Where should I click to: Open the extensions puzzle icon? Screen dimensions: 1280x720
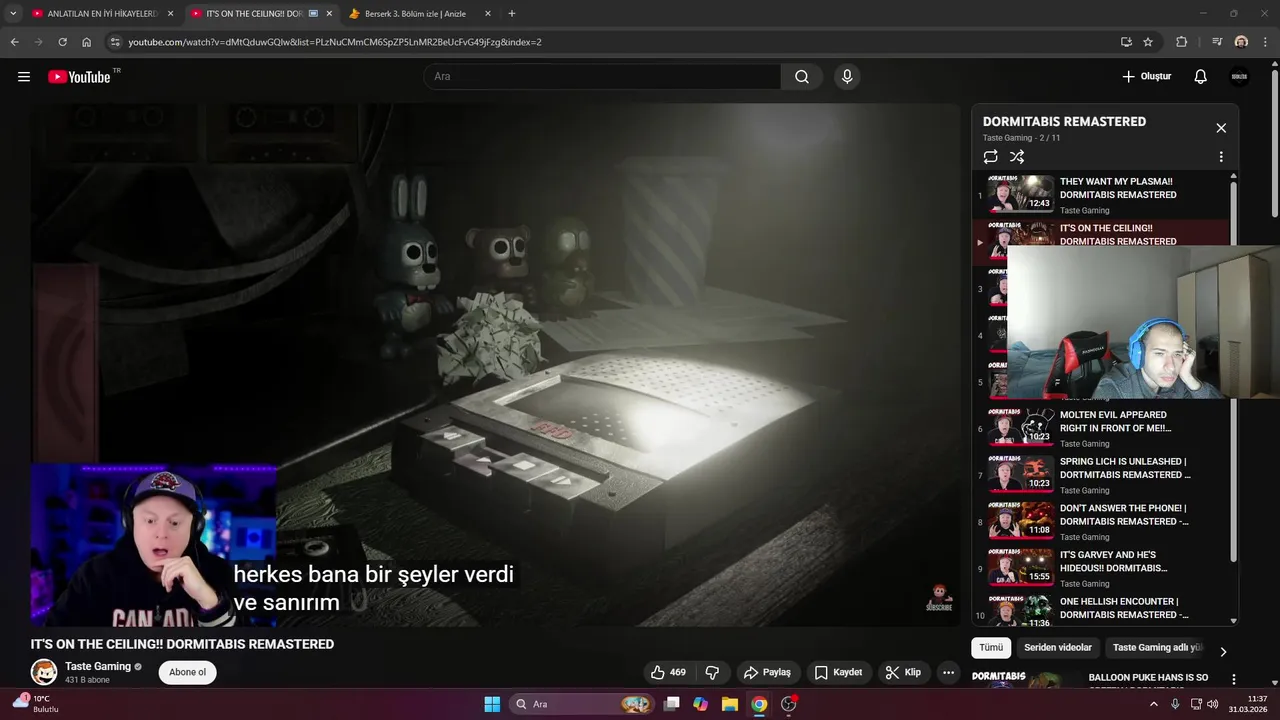point(1182,42)
